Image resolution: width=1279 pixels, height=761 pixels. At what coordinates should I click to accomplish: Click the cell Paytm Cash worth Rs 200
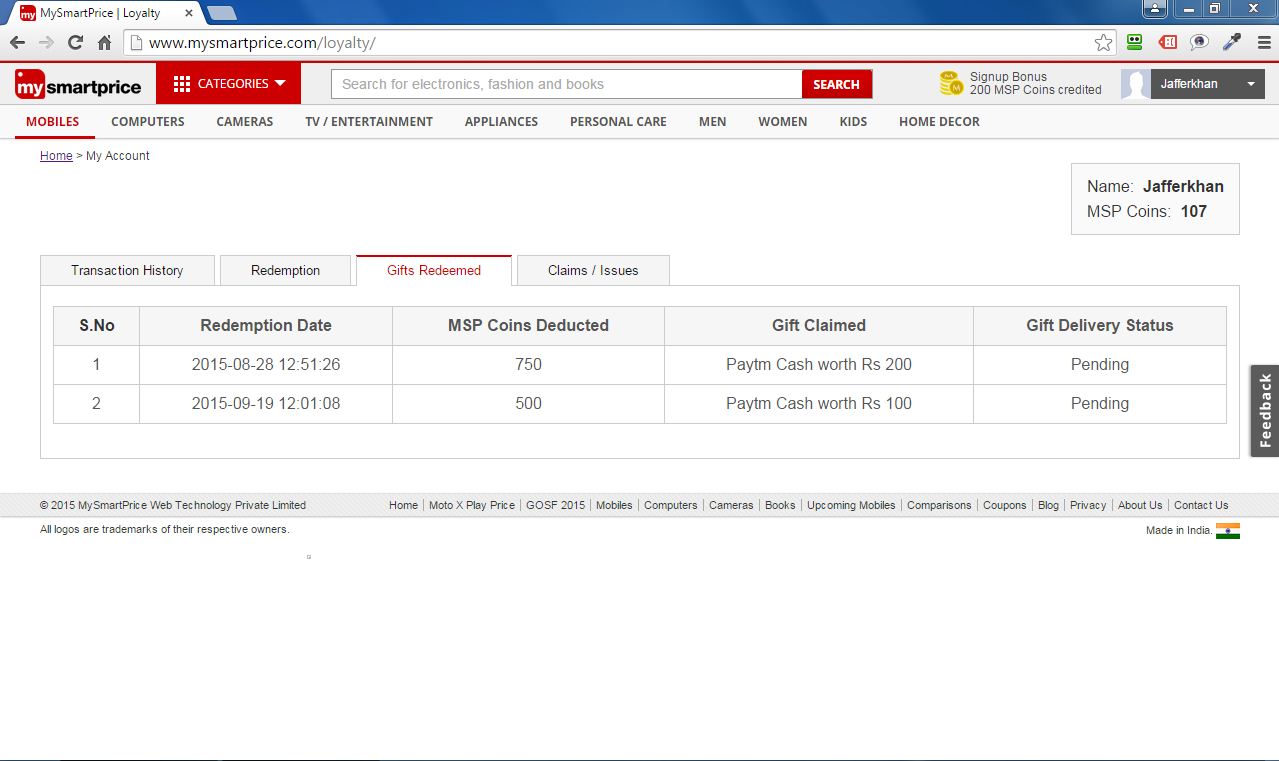coord(819,364)
